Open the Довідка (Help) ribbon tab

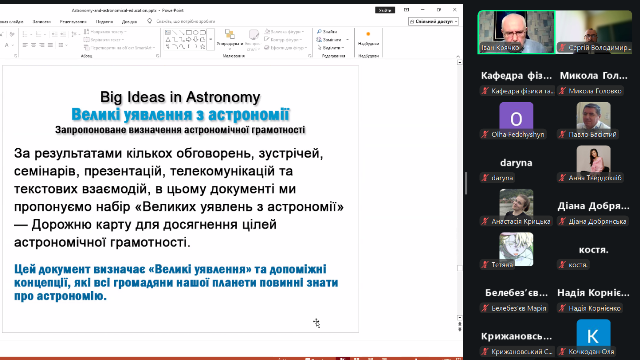pyautogui.click(x=129, y=21)
